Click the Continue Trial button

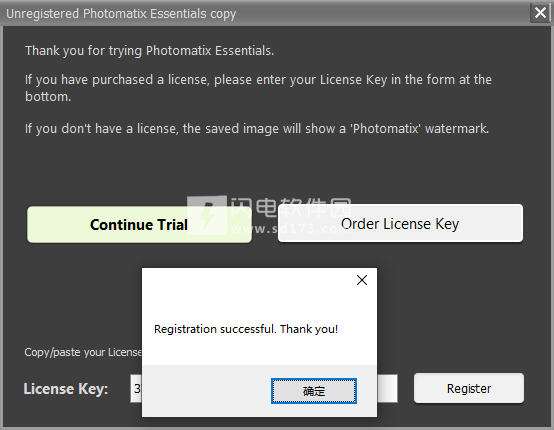(x=139, y=224)
